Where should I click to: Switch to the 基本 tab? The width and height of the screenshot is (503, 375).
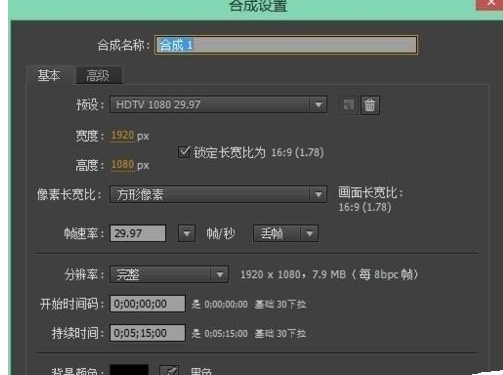tap(49, 75)
